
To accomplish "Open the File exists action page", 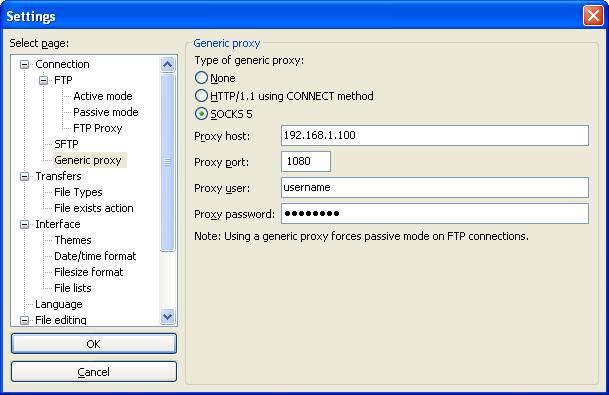I will (94, 208).
